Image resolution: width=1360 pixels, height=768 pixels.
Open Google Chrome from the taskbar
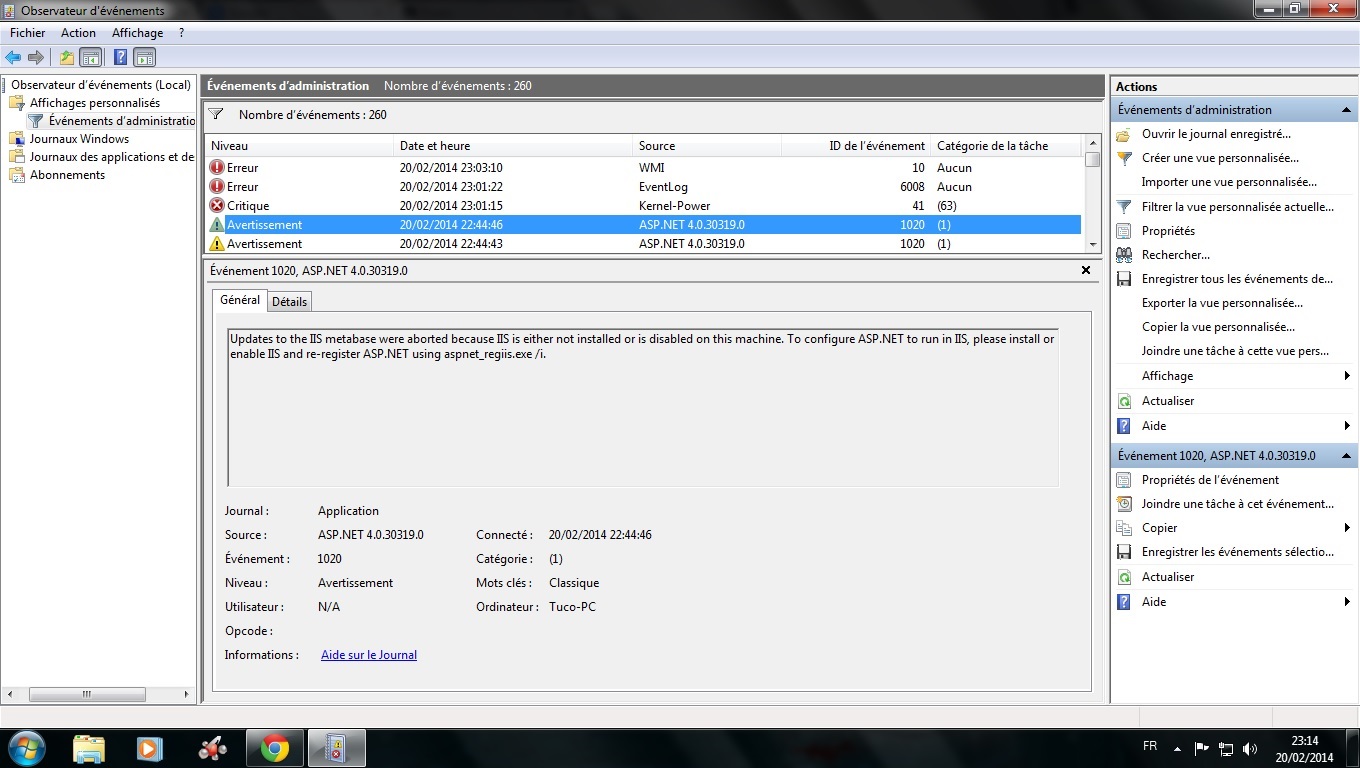click(275, 748)
